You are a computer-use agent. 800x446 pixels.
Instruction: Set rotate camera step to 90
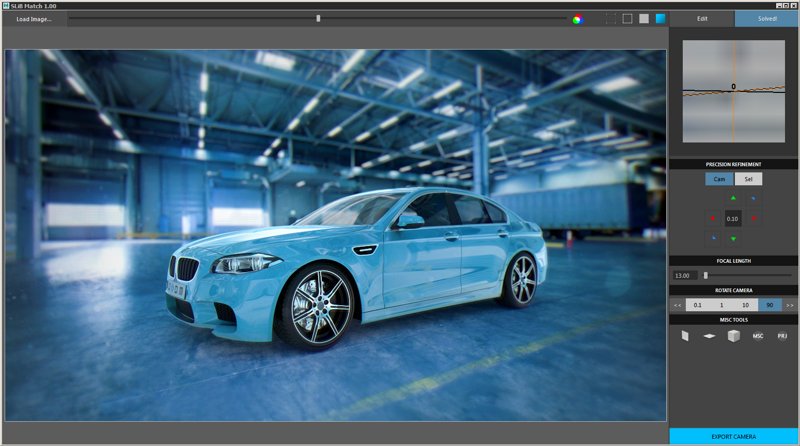[x=770, y=305]
